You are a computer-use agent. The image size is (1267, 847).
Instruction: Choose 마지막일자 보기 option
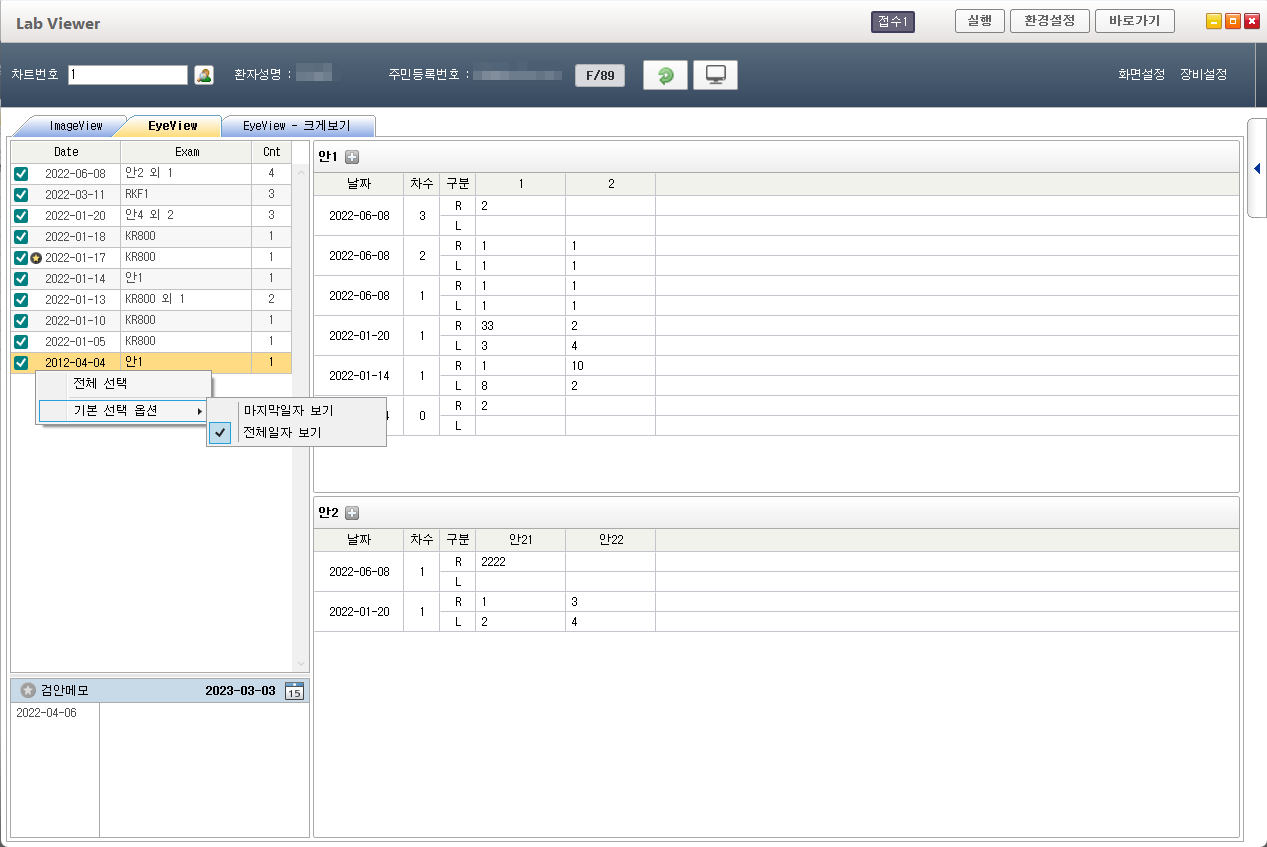[x=289, y=411]
